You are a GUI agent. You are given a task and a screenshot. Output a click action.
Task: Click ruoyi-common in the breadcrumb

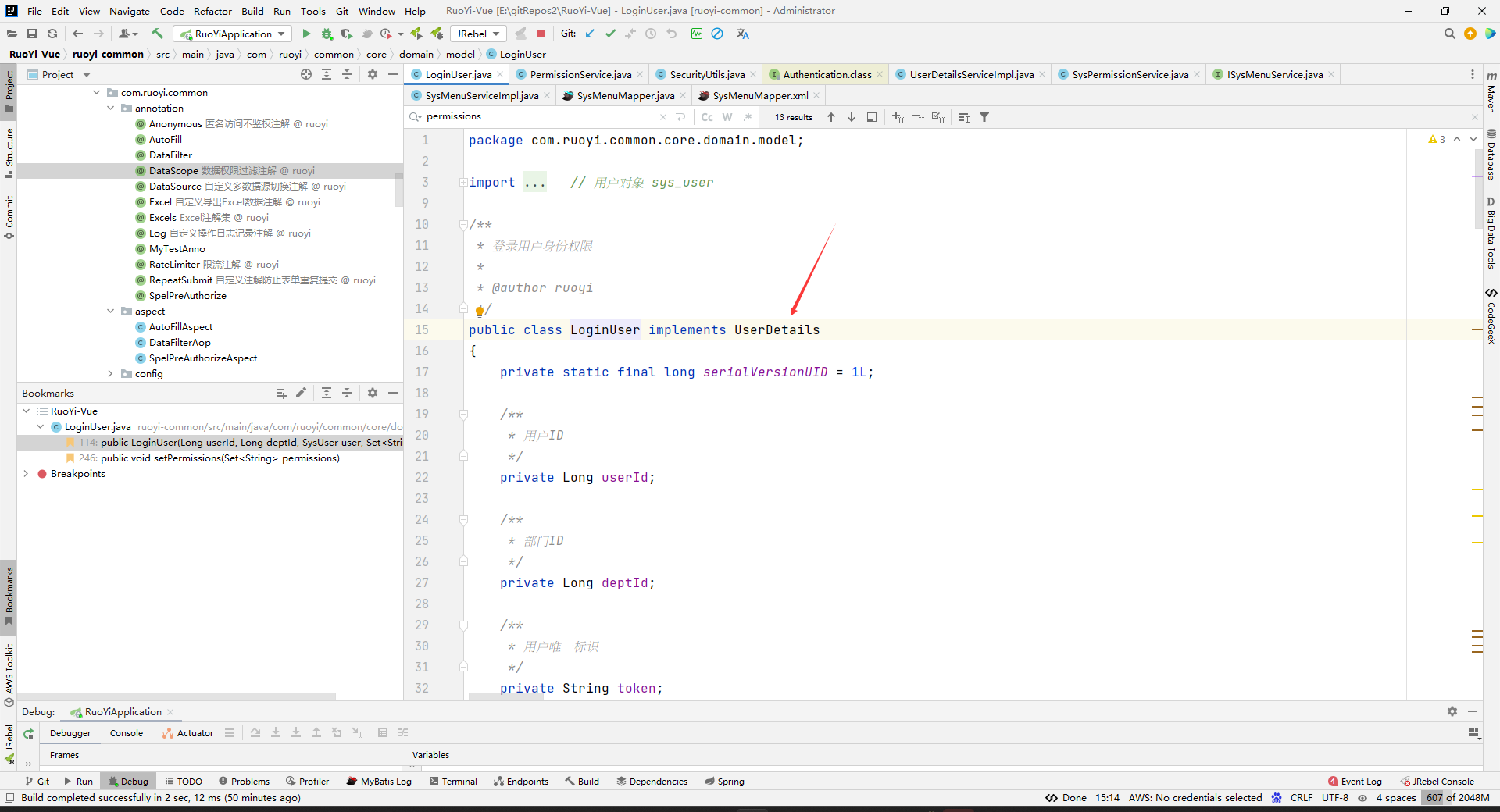tap(108, 54)
